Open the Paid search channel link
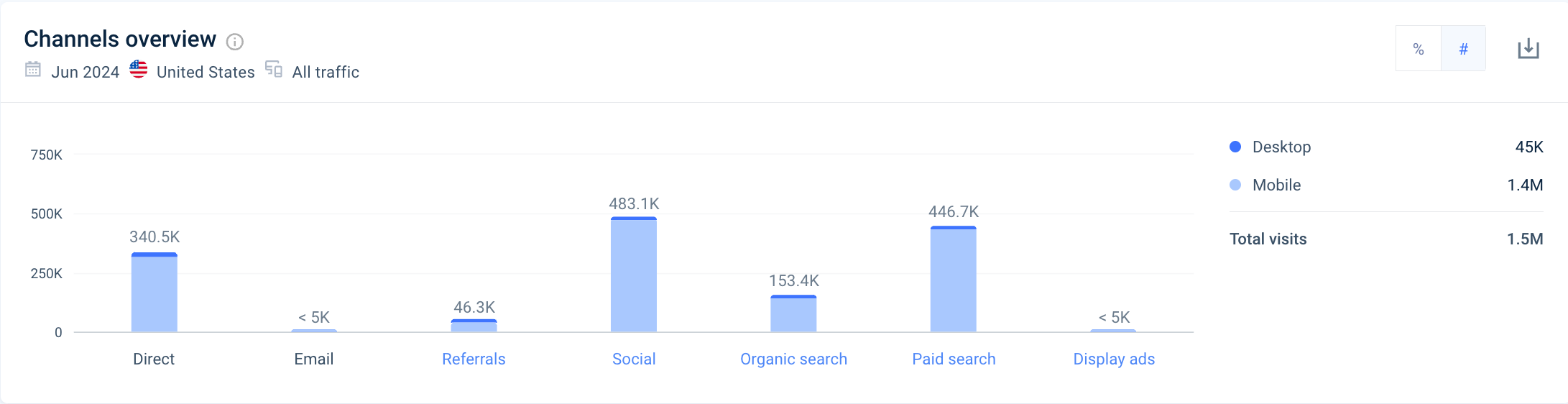Image resolution: width=1568 pixels, height=404 pixels. click(x=954, y=359)
